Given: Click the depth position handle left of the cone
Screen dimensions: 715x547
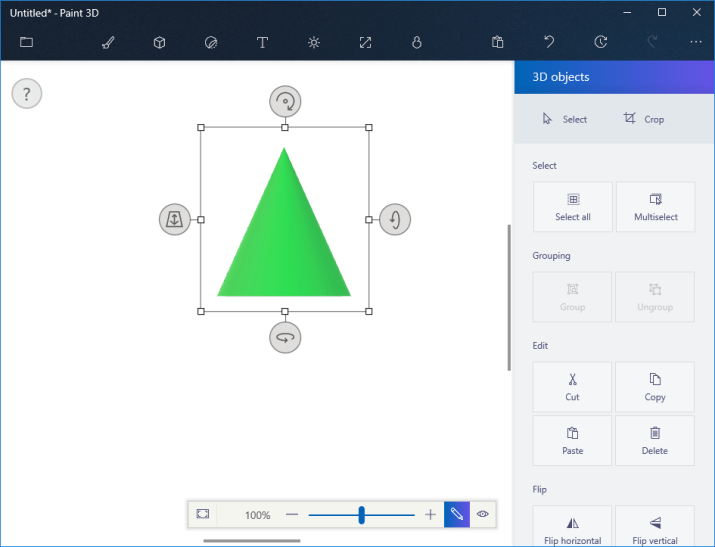Looking at the screenshot, I should point(175,219).
